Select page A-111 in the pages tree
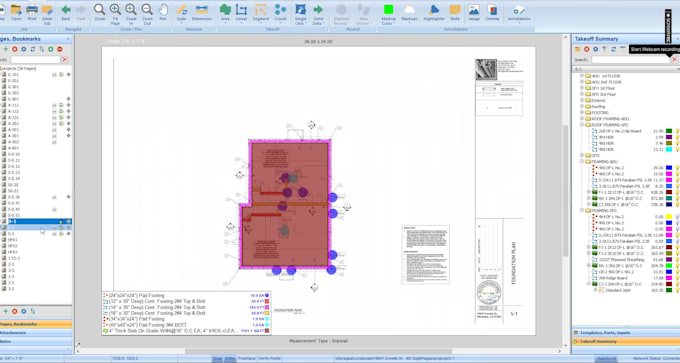 click(13, 105)
